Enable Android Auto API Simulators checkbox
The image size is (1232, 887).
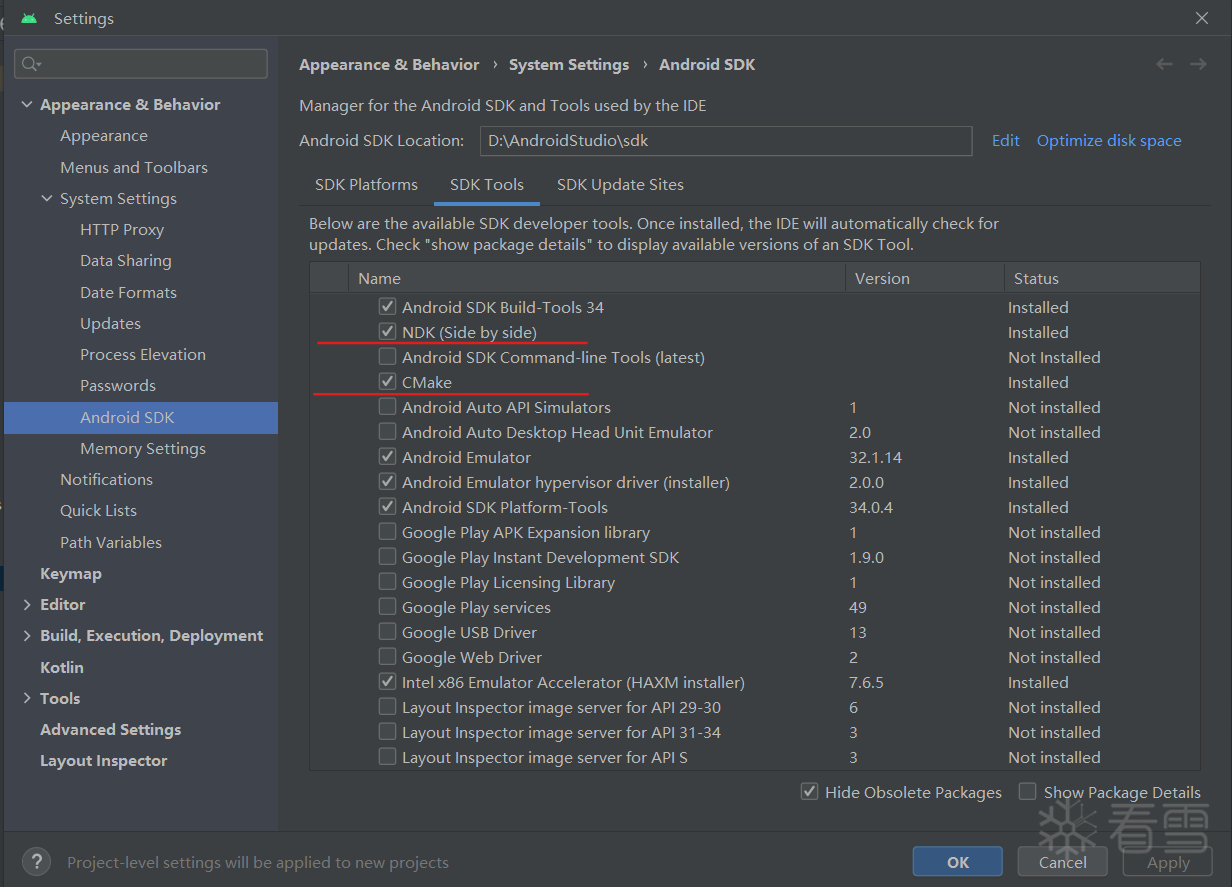pyautogui.click(x=387, y=407)
